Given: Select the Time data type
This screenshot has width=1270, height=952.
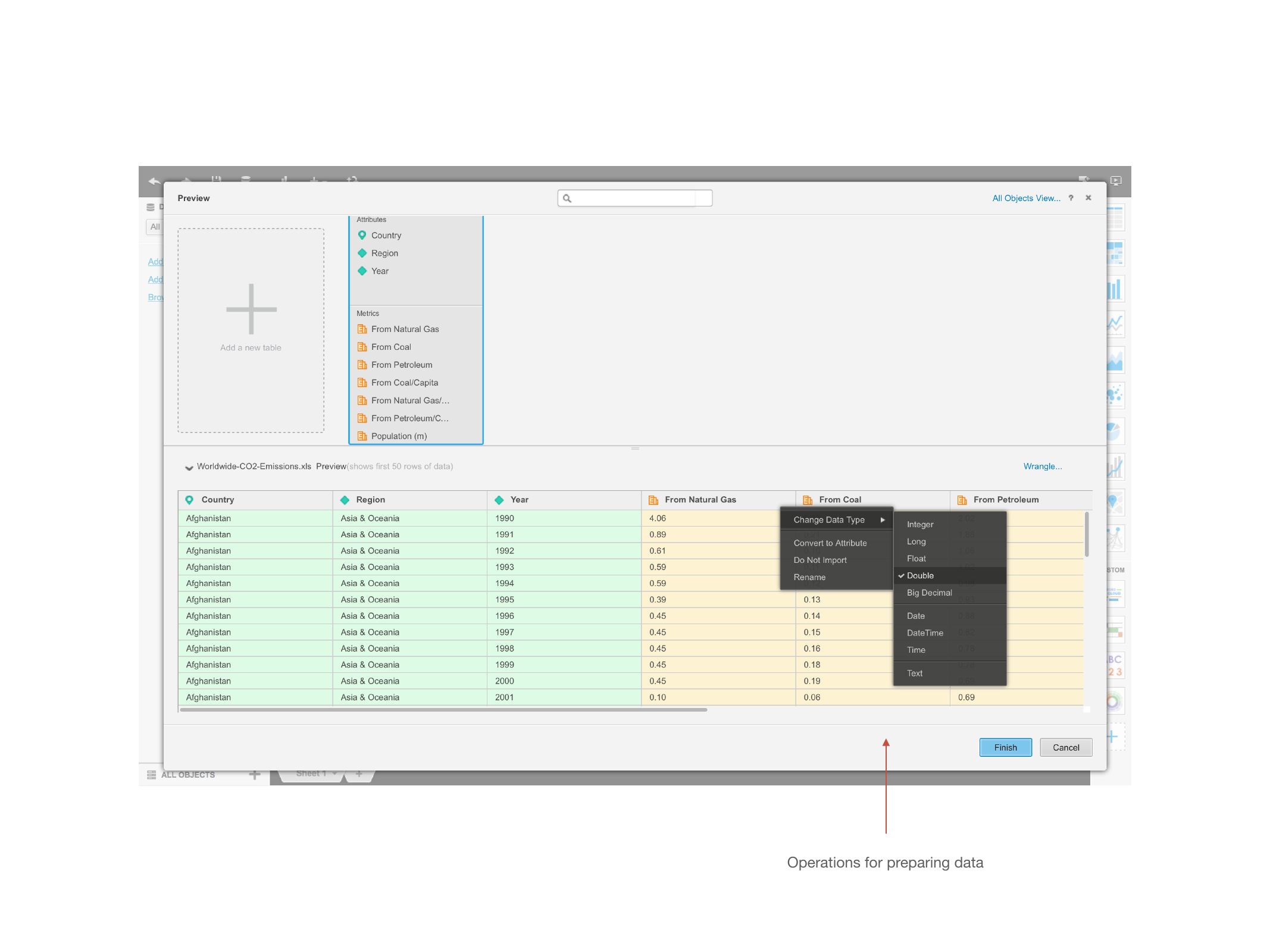Looking at the screenshot, I should click(x=950, y=650).
